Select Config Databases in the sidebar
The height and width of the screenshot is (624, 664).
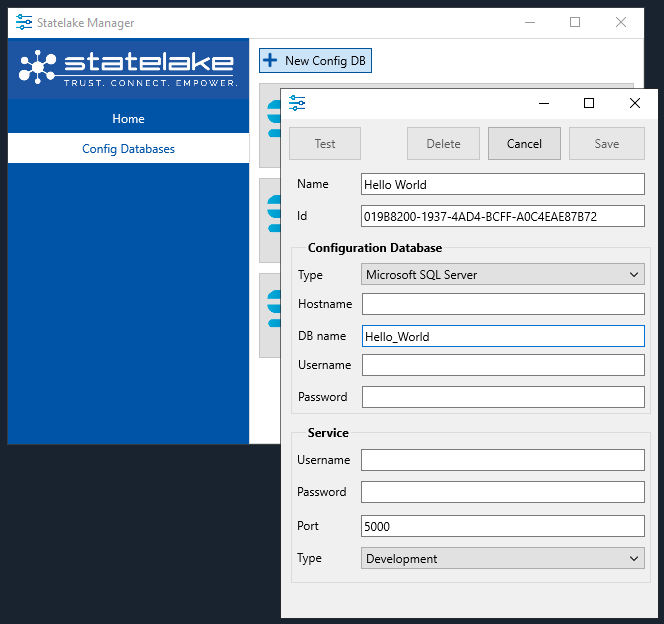click(128, 149)
